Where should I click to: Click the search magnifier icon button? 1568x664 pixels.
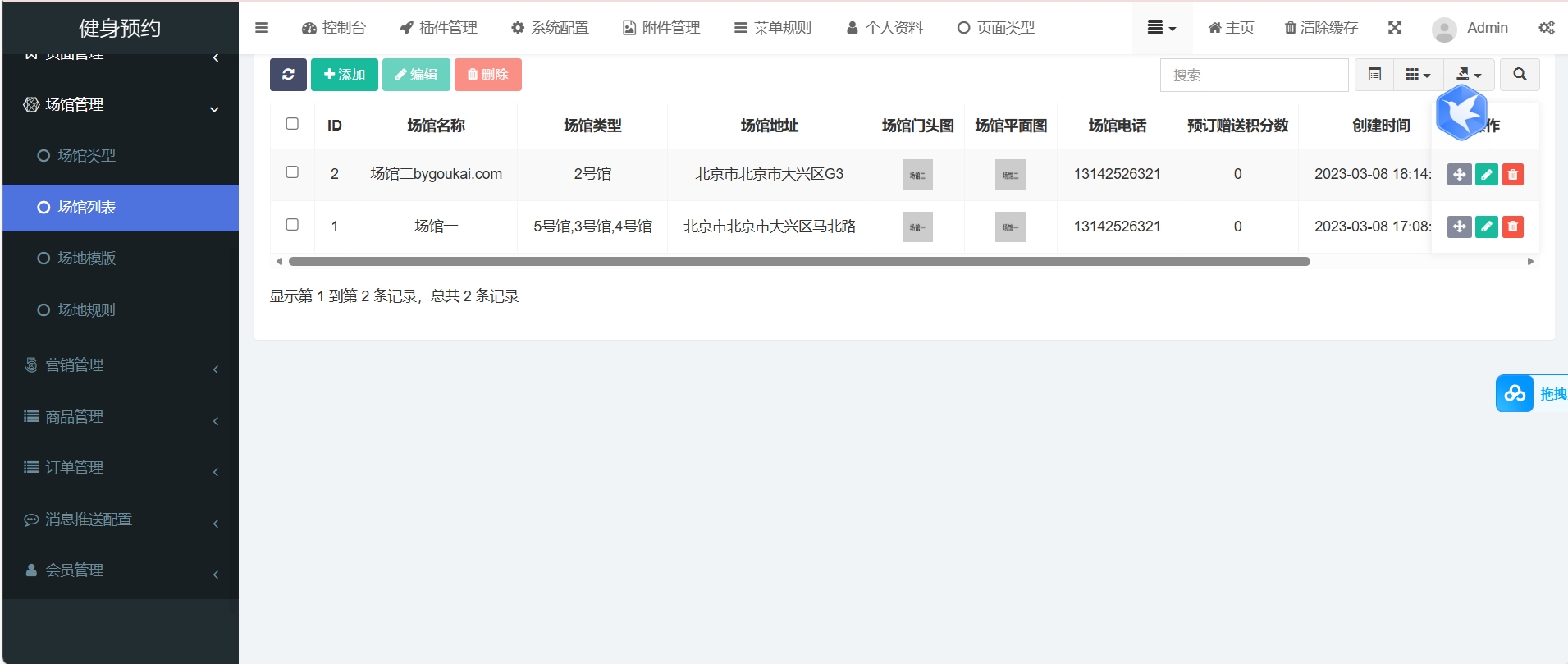click(x=1520, y=75)
